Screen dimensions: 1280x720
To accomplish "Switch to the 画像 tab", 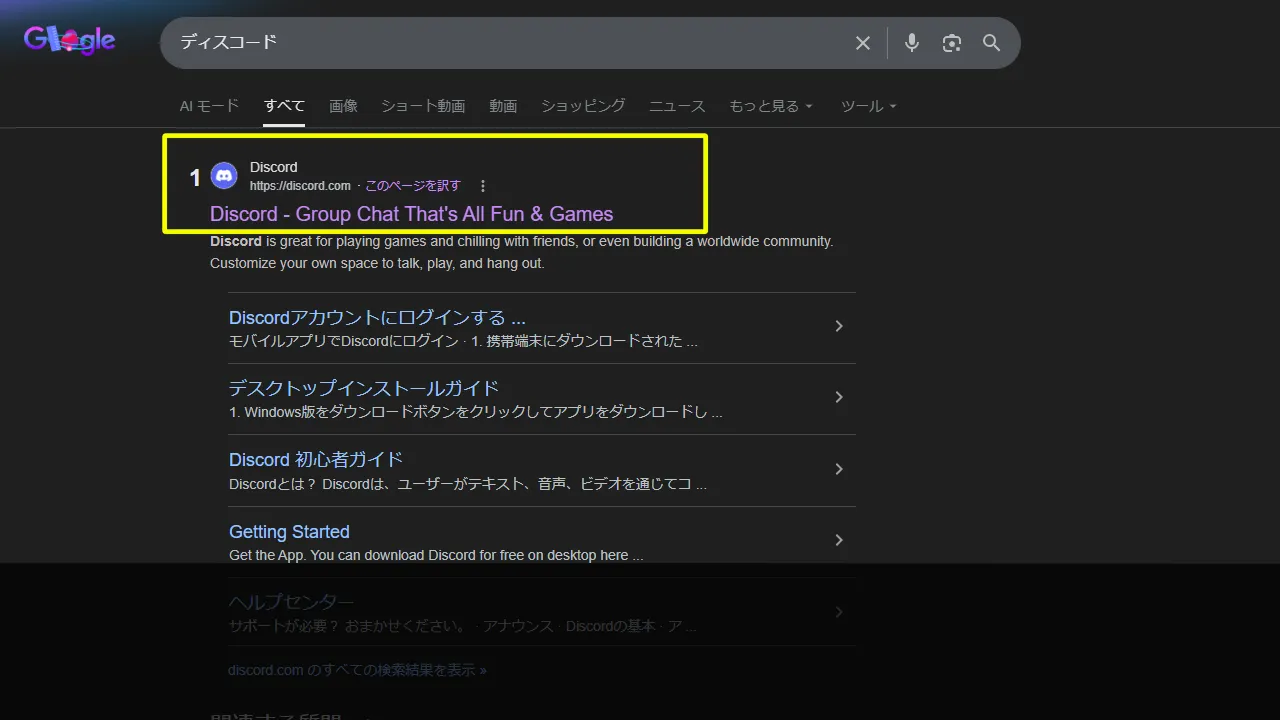I will (x=343, y=105).
